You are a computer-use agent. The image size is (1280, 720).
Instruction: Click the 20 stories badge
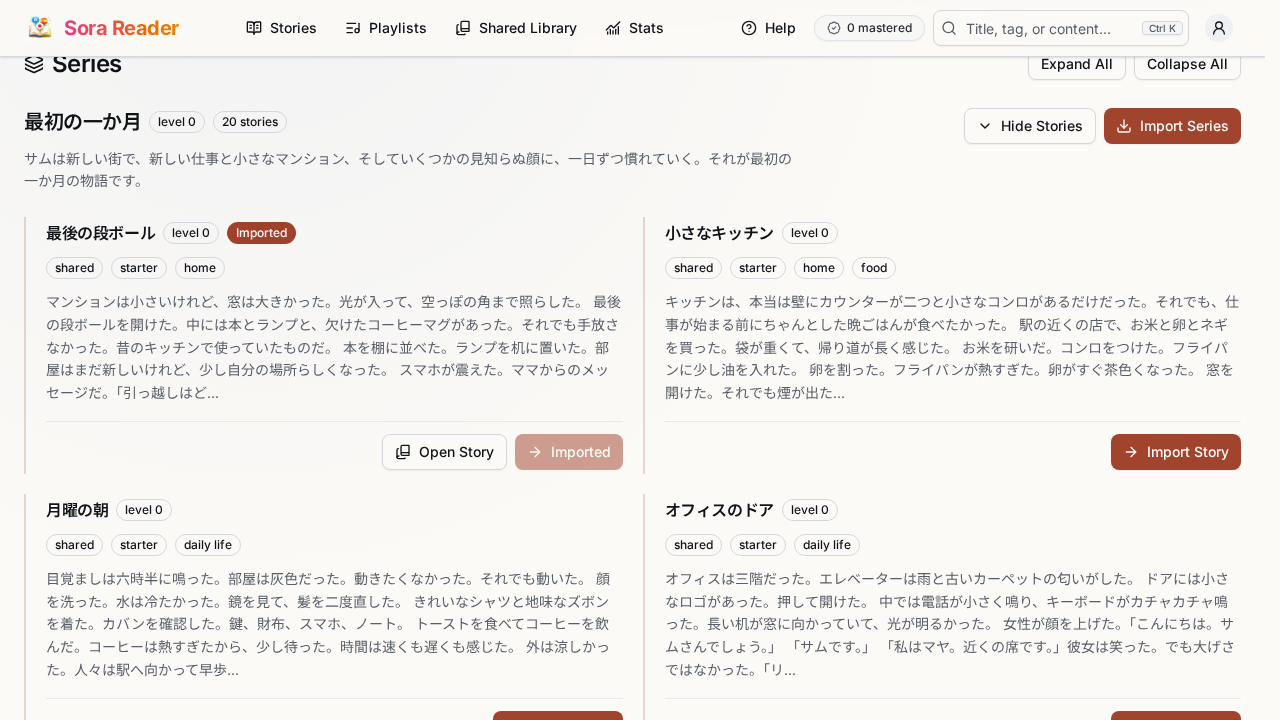(x=250, y=122)
